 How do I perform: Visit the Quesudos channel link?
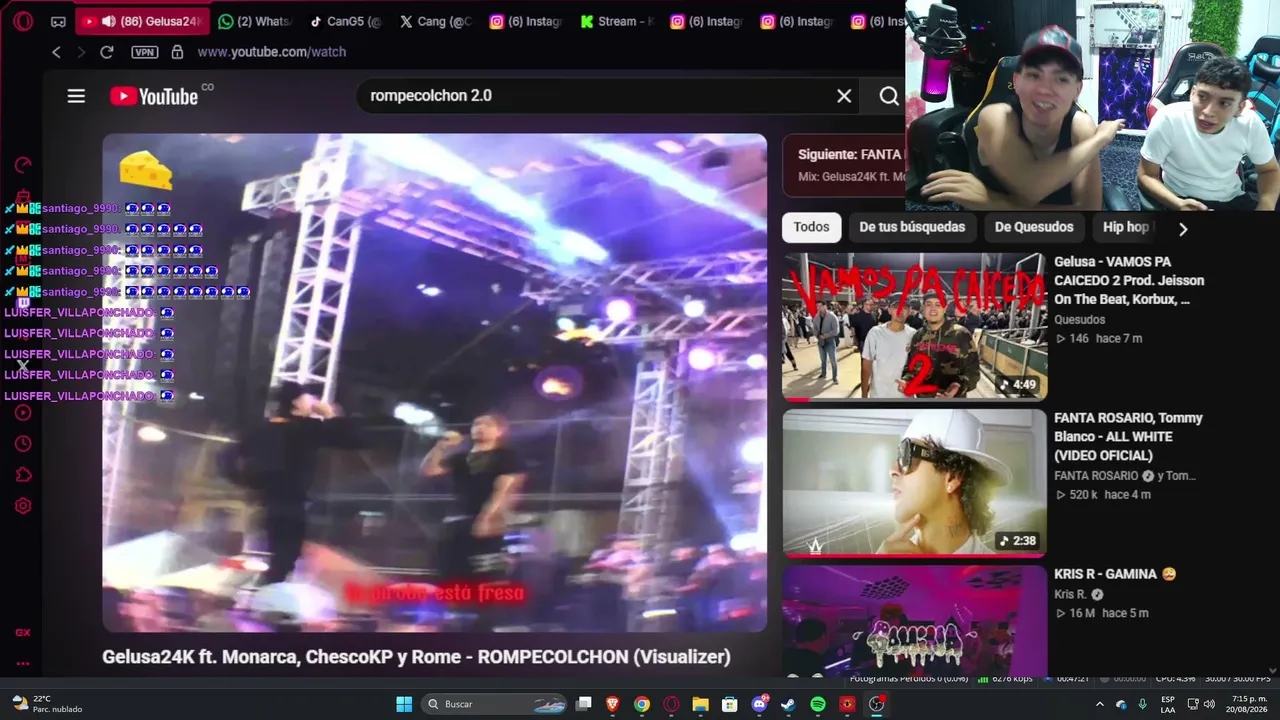pyautogui.click(x=1079, y=320)
